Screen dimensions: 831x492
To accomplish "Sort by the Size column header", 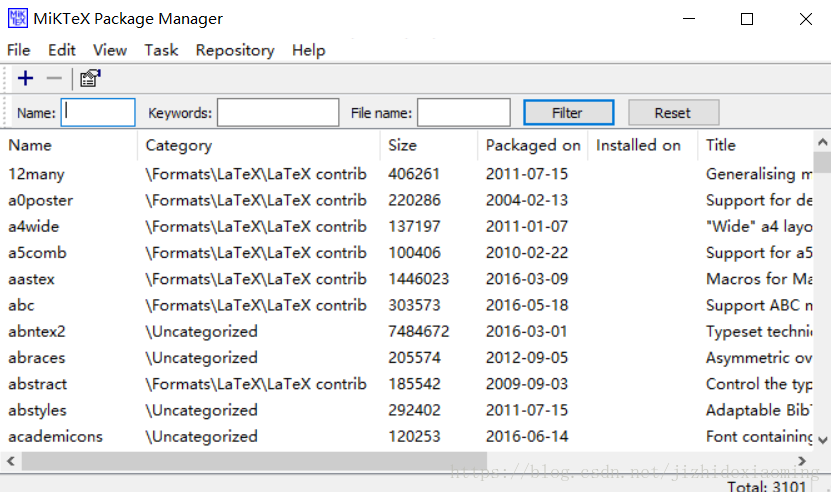I will point(429,145).
